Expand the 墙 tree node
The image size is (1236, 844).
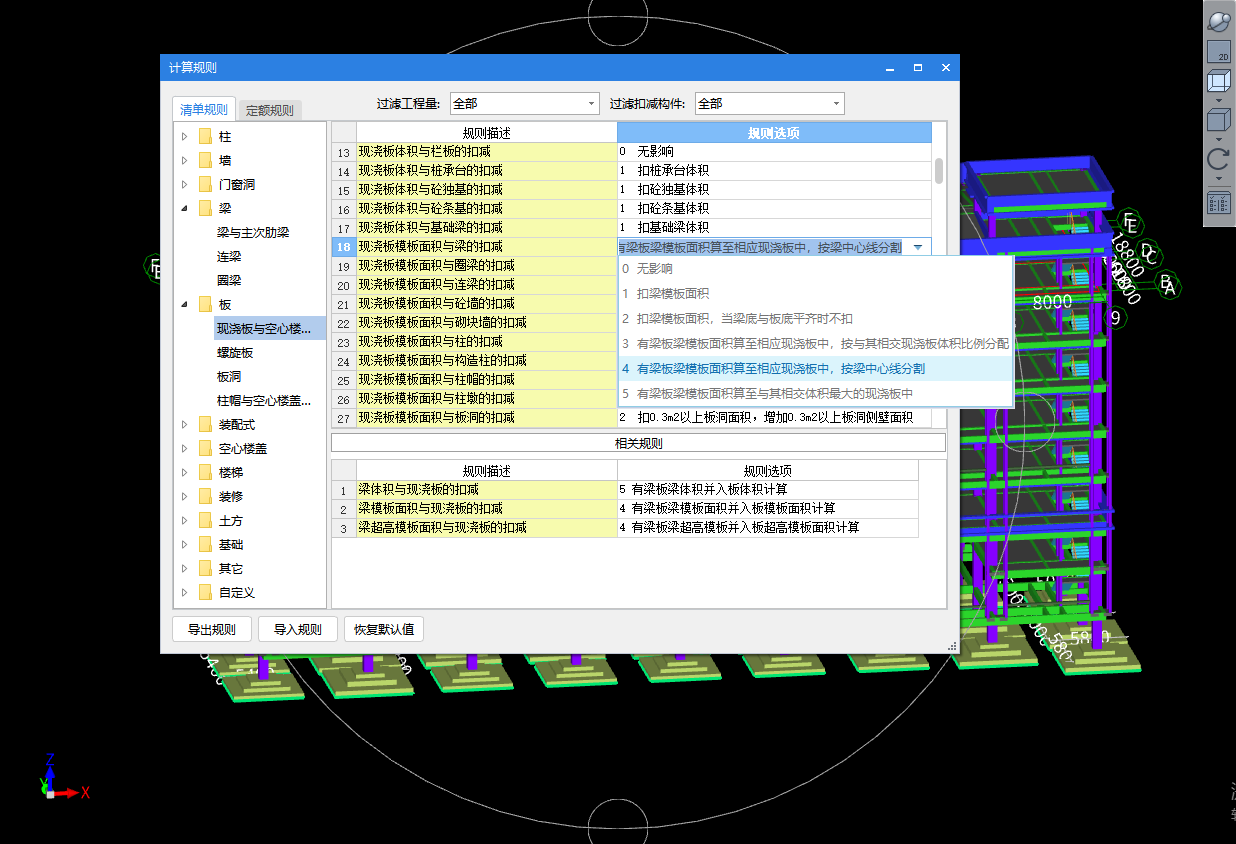click(185, 160)
